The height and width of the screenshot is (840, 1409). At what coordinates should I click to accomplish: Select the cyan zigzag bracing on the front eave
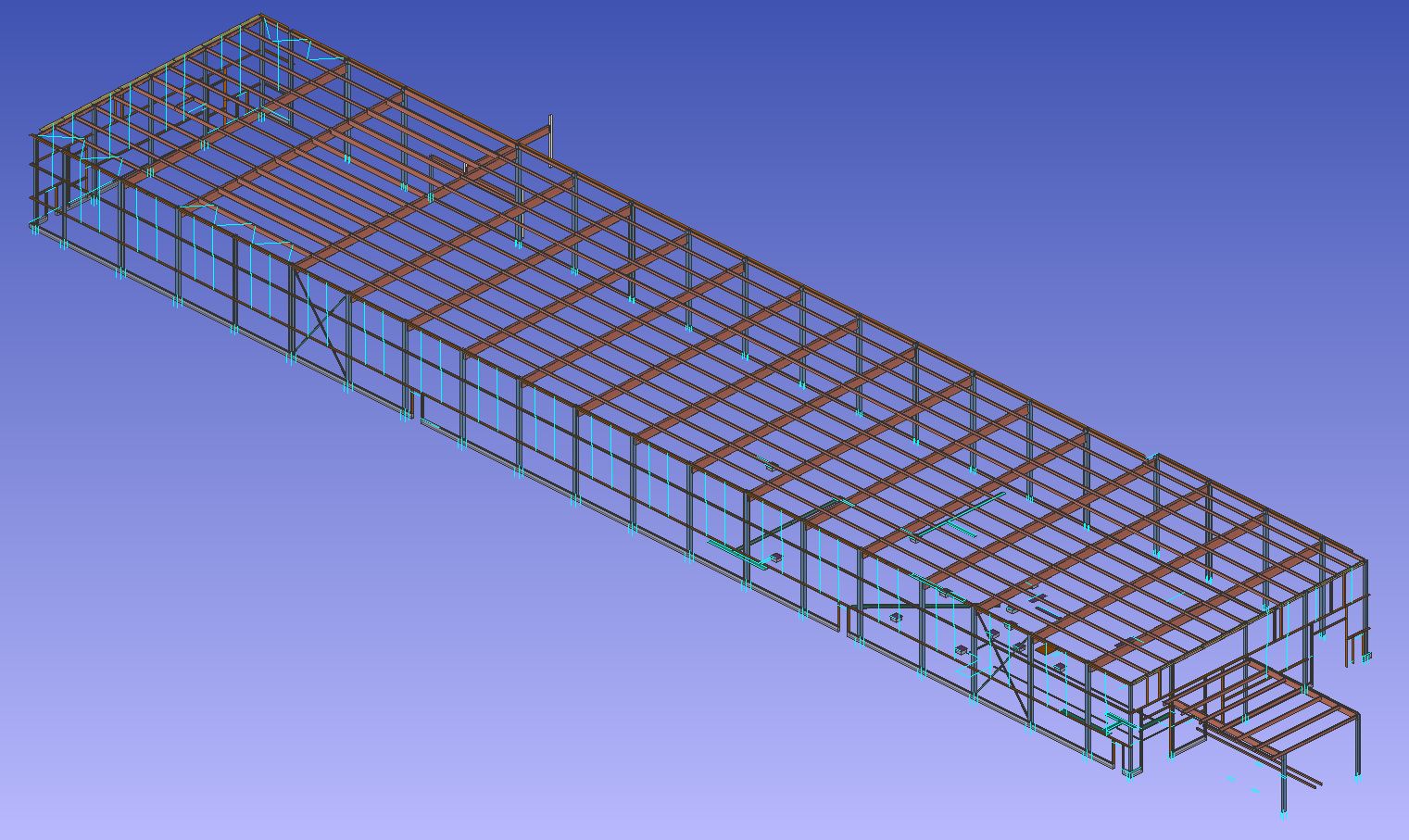(x=239, y=225)
